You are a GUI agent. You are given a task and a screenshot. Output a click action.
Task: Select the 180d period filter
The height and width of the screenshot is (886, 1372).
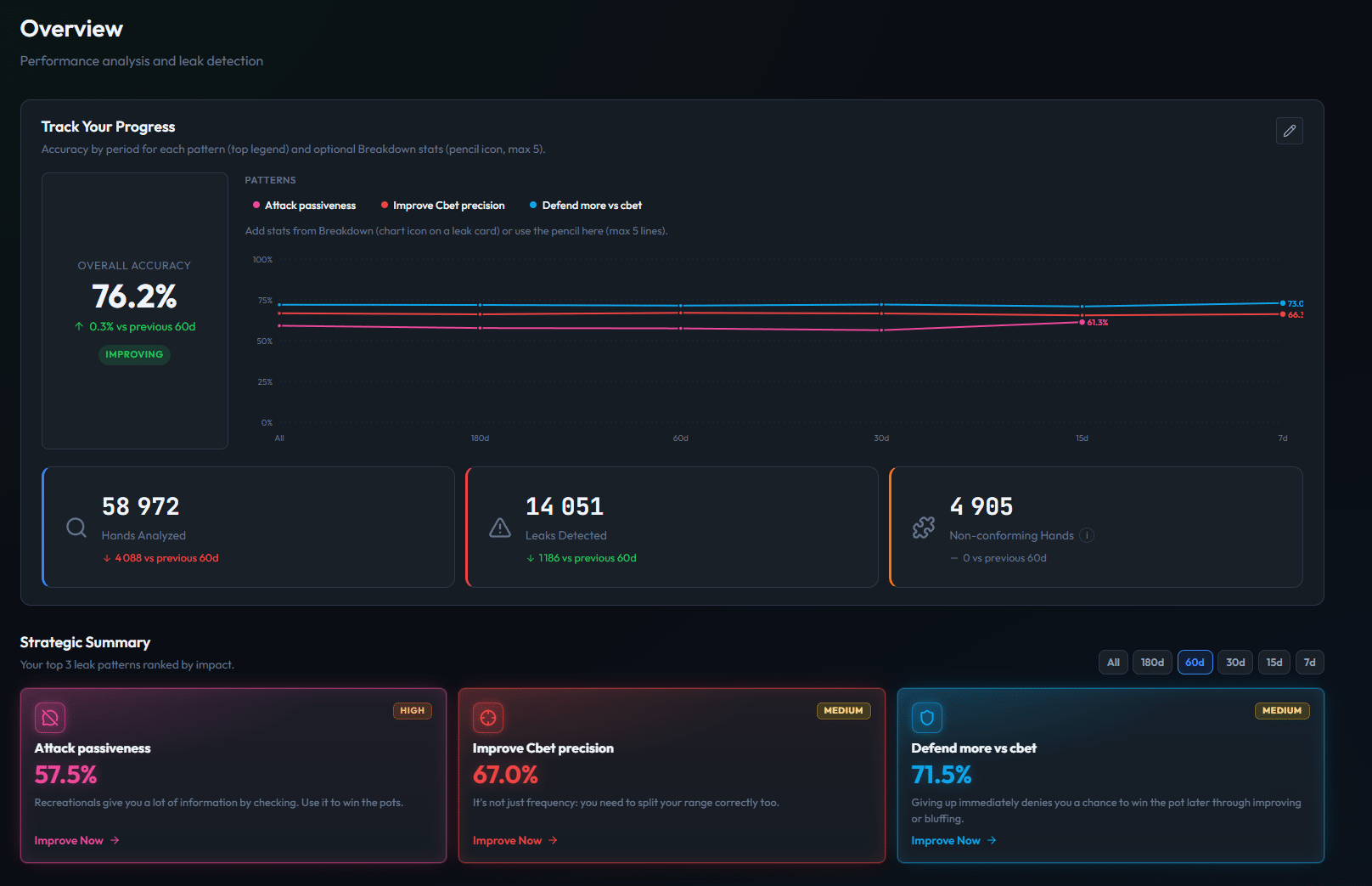(1152, 663)
